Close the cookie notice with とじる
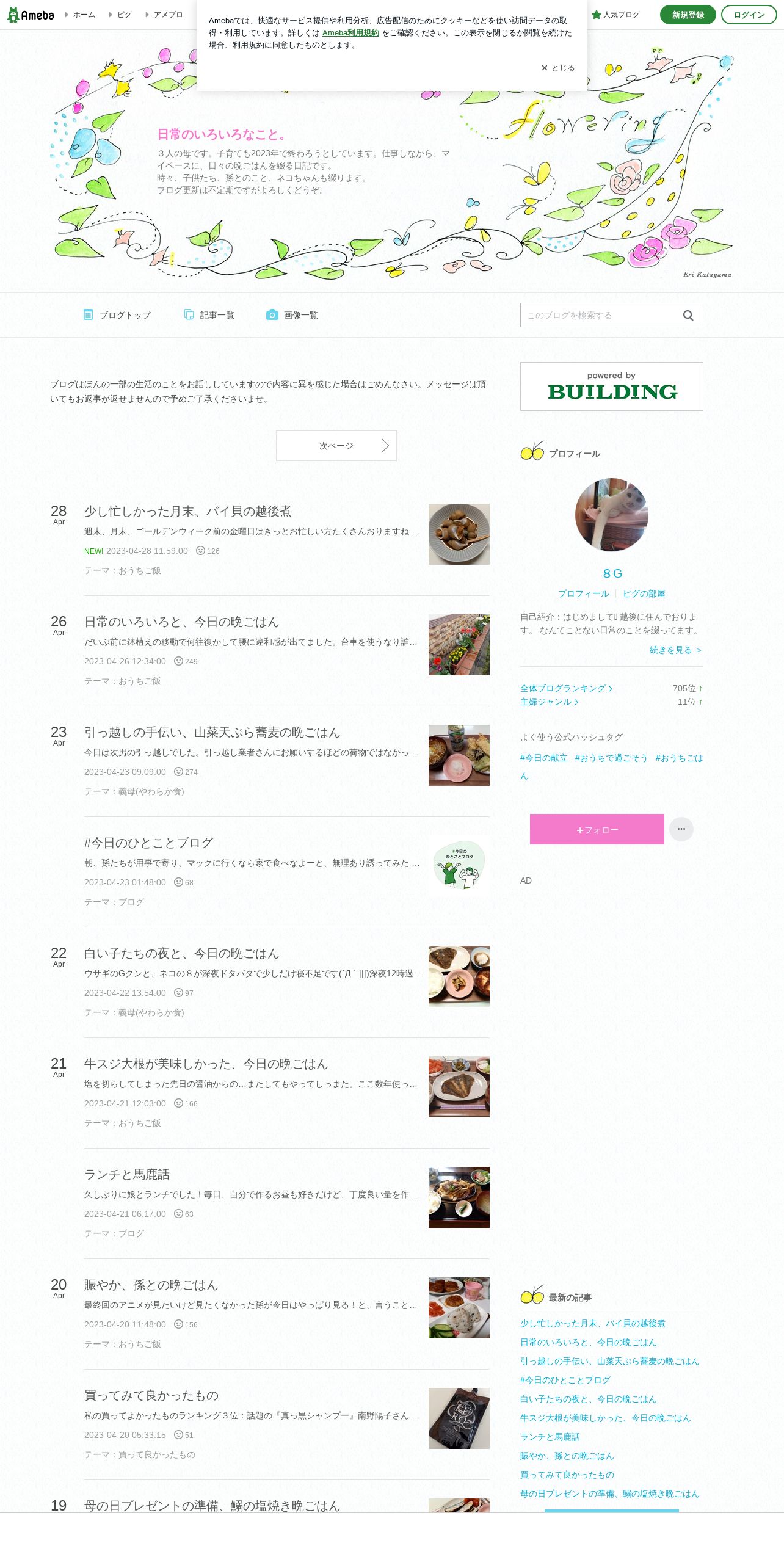 [558, 68]
